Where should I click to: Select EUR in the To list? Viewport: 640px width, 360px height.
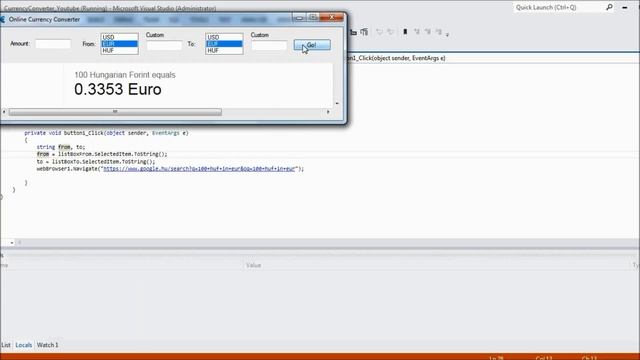pyautogui.click(x=224, y=44)
